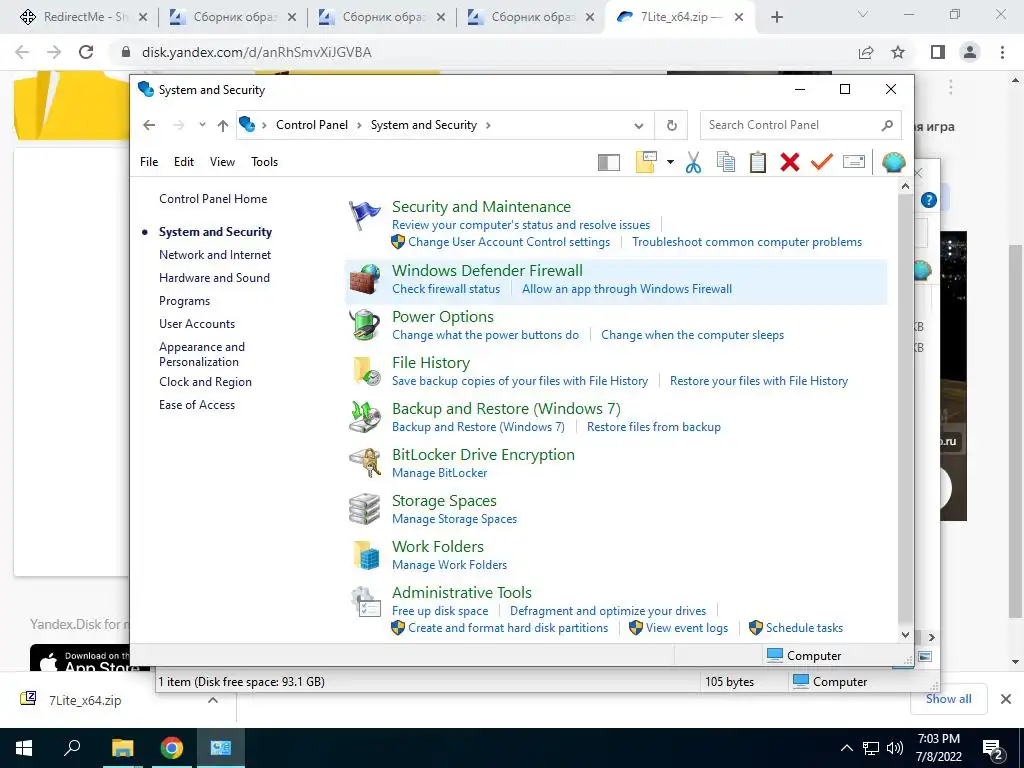The width and height of the screenshot is (1024, 768).
Task: Click the Rename toolbar icon
Action: coord(854,161)
